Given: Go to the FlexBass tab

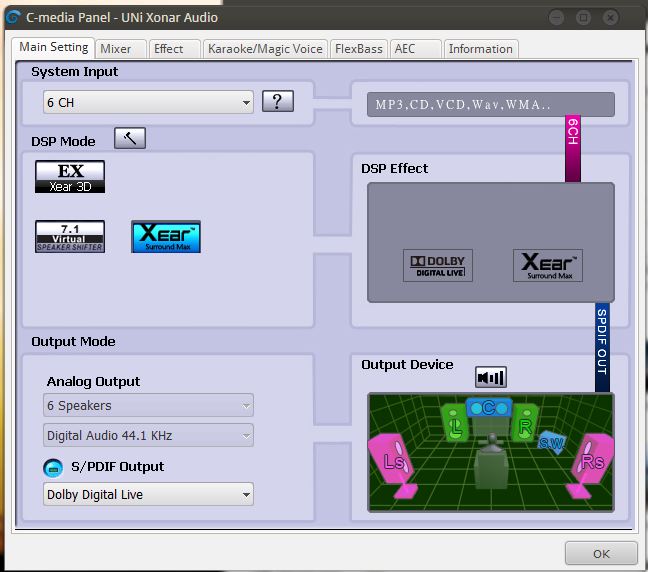Looking at the screenshot, I should click(x=359, y=49).
